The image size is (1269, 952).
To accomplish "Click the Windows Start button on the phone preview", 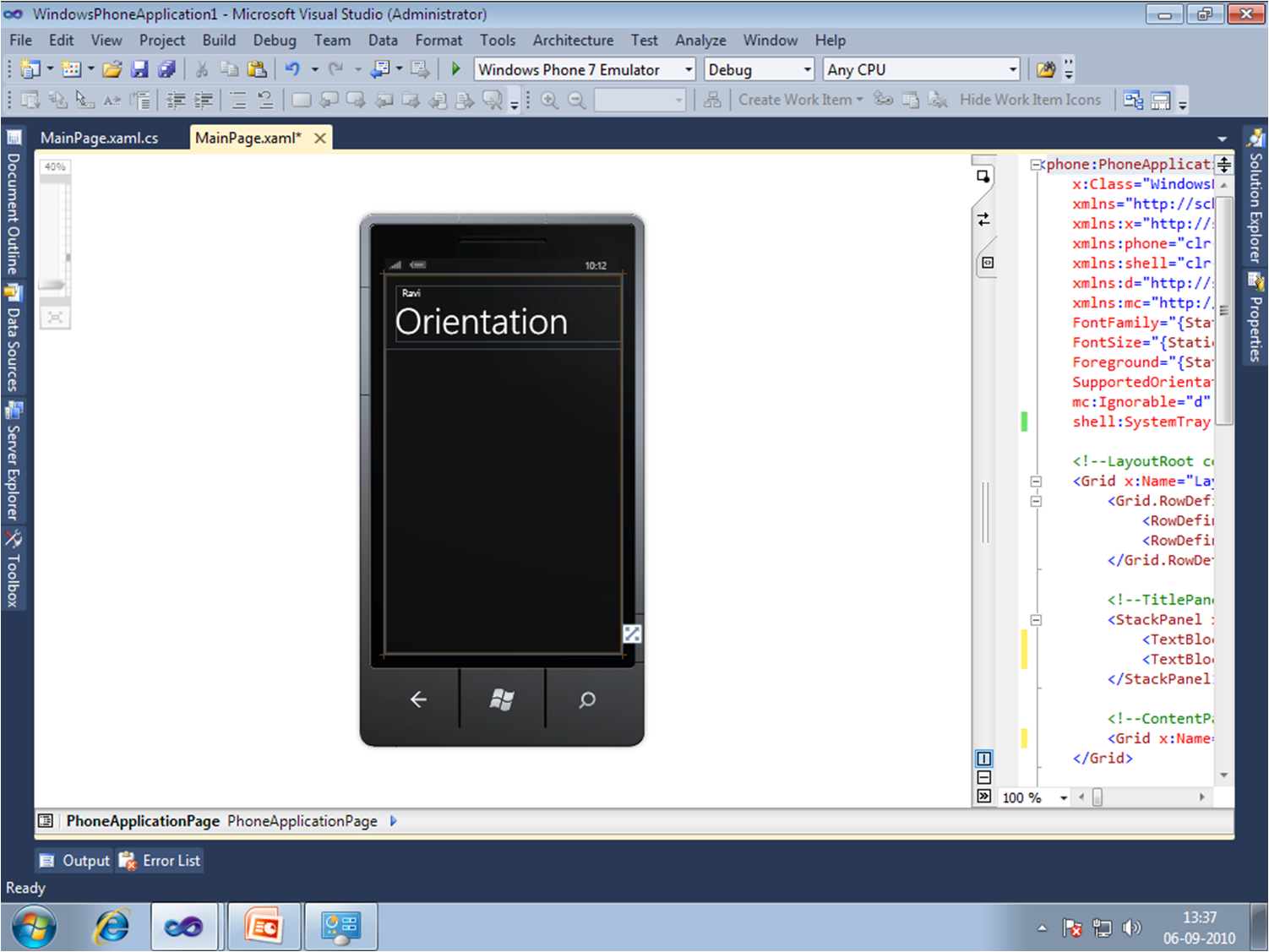I will [502, 699].
